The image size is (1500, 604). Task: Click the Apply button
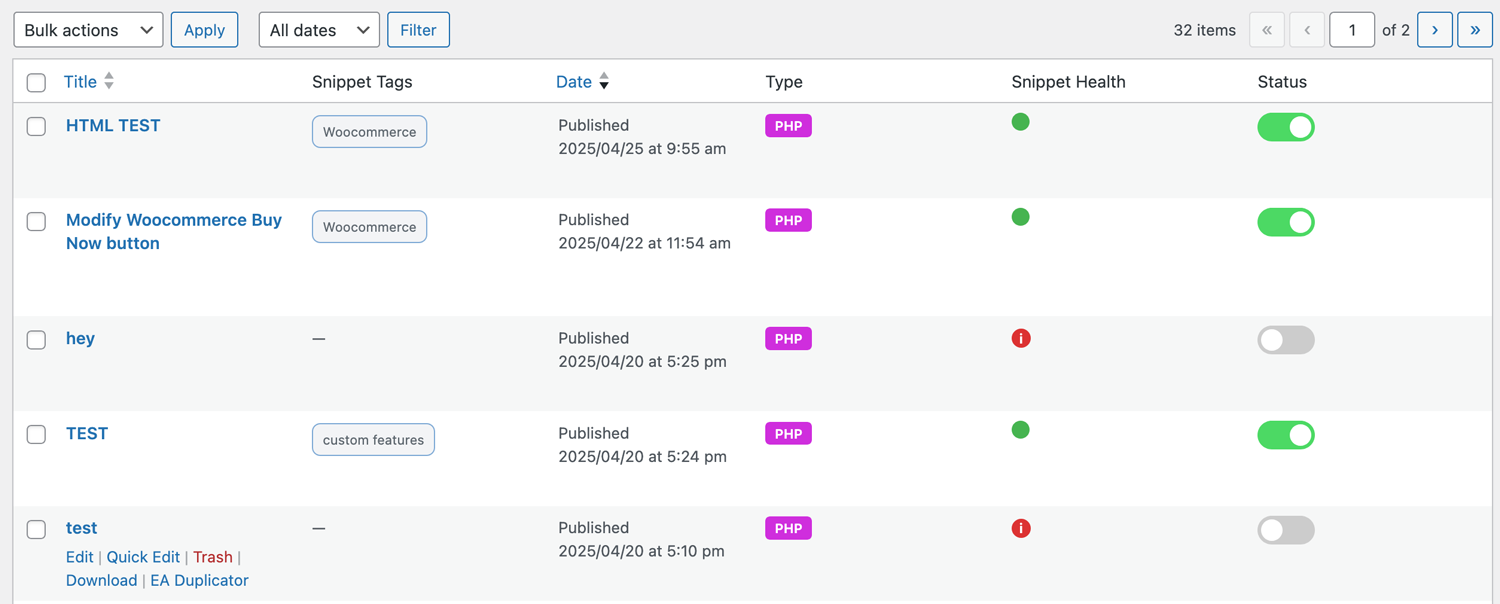[204, 29]
